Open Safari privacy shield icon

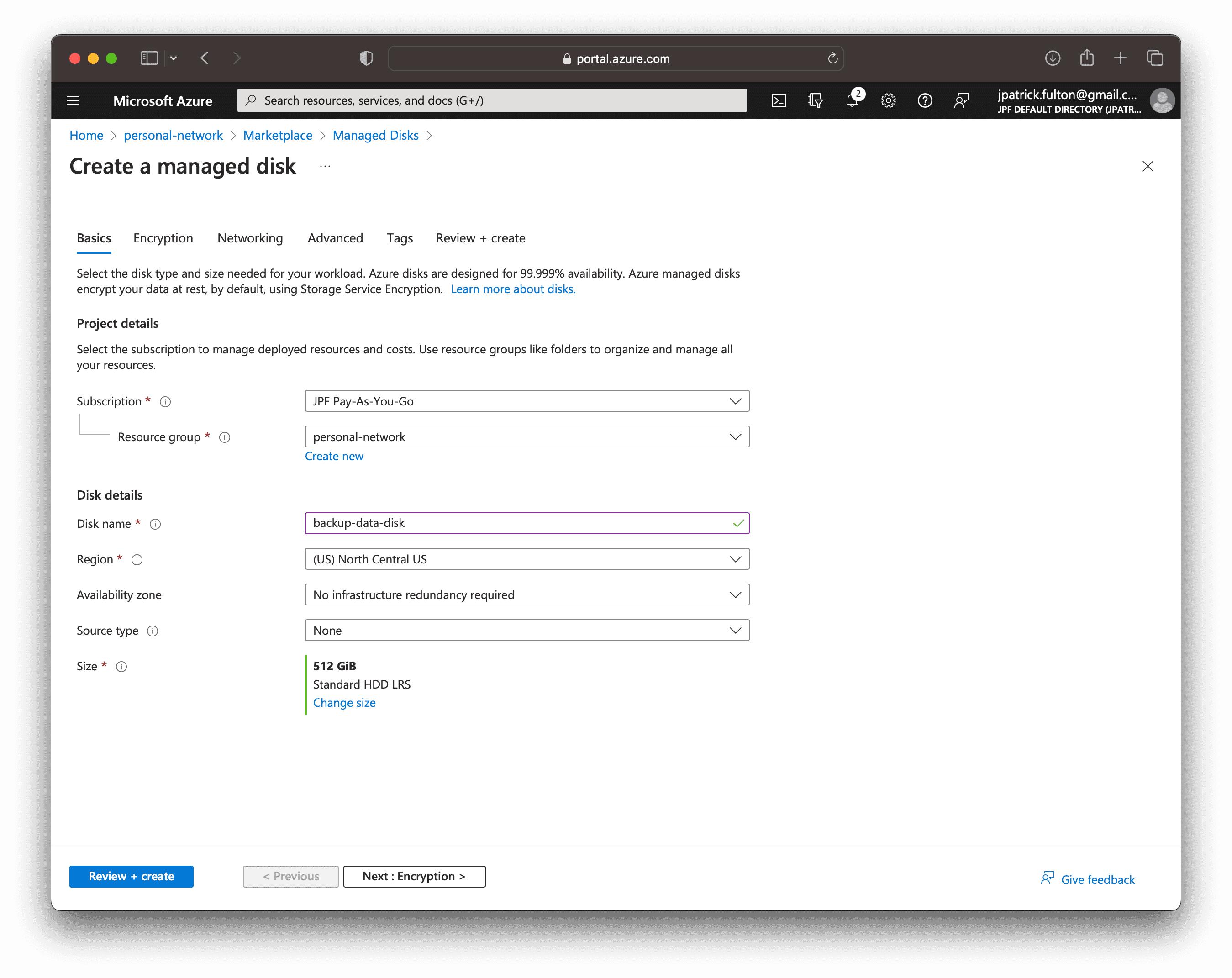click(x=366, y=58)
